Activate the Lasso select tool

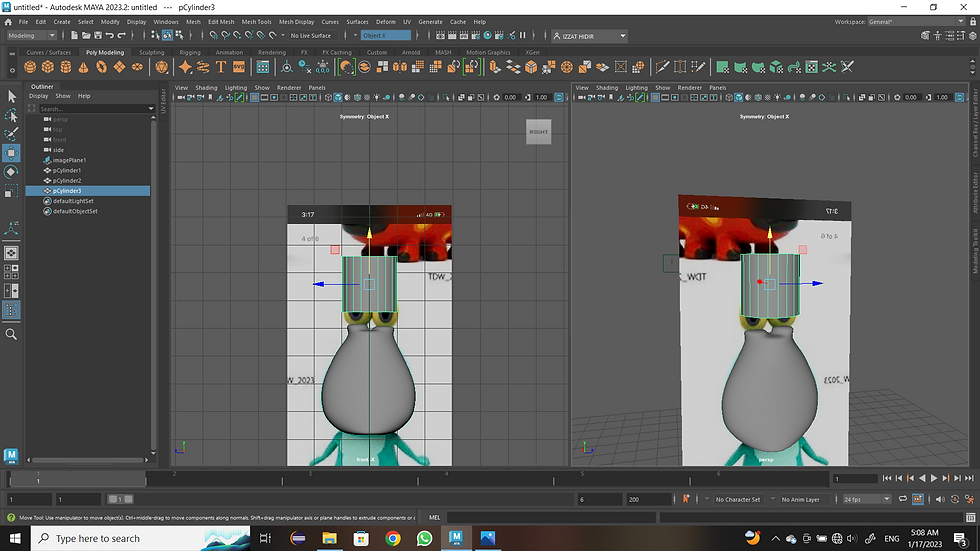click(x=11, y=115)
